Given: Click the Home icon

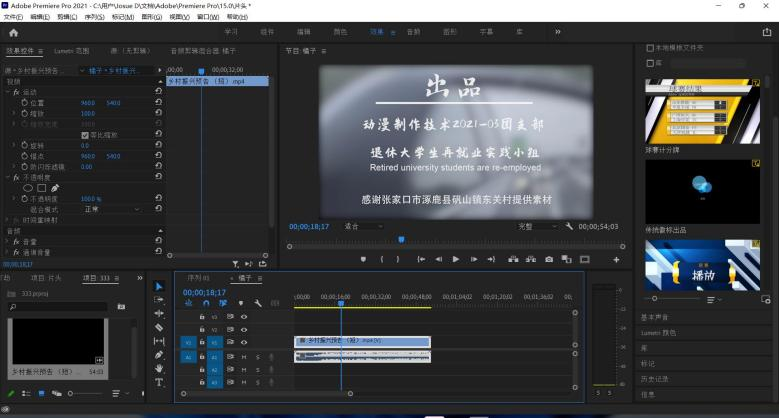Looking at the screenshot, I should (13, 33).
